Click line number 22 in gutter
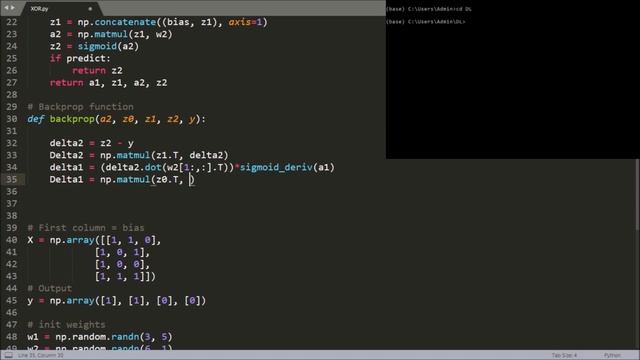 point(11,22)
